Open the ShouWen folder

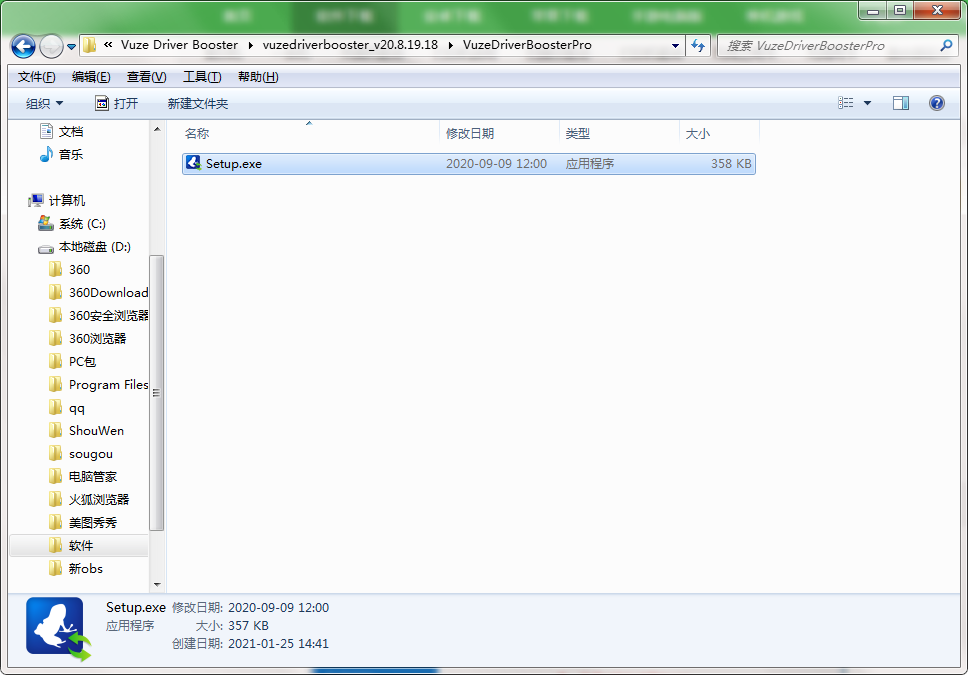click(x=96, y=431)
